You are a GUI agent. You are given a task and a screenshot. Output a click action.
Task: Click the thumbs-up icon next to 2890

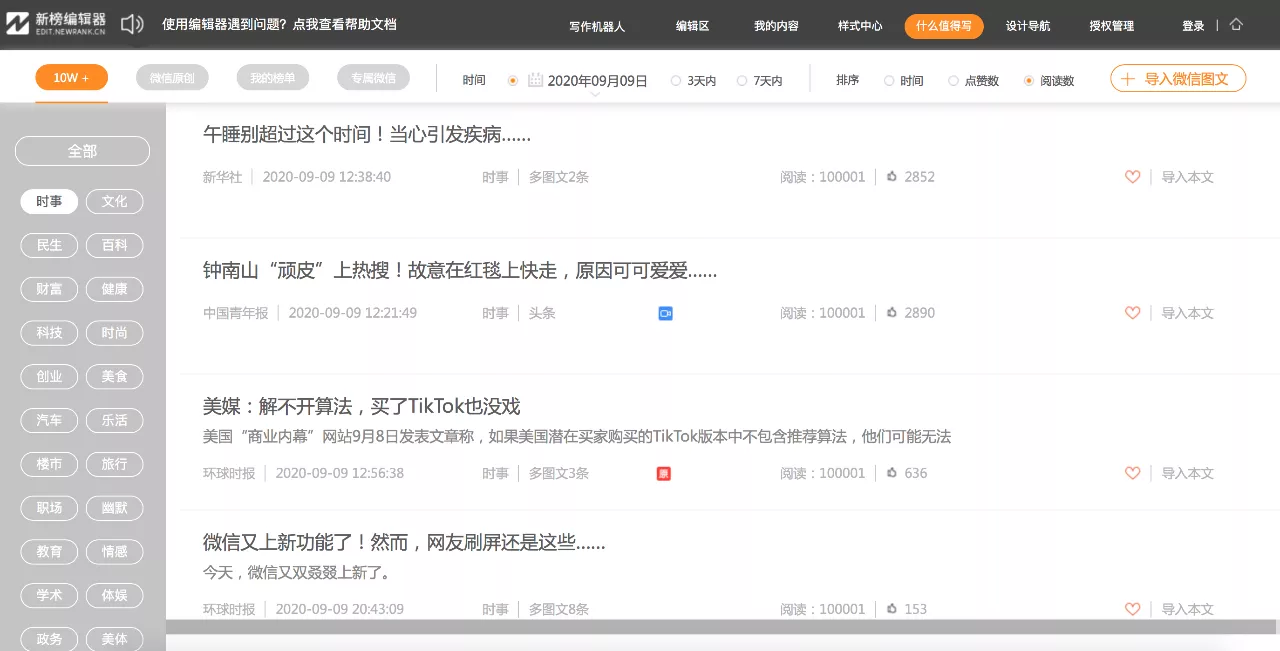(892, 313)
